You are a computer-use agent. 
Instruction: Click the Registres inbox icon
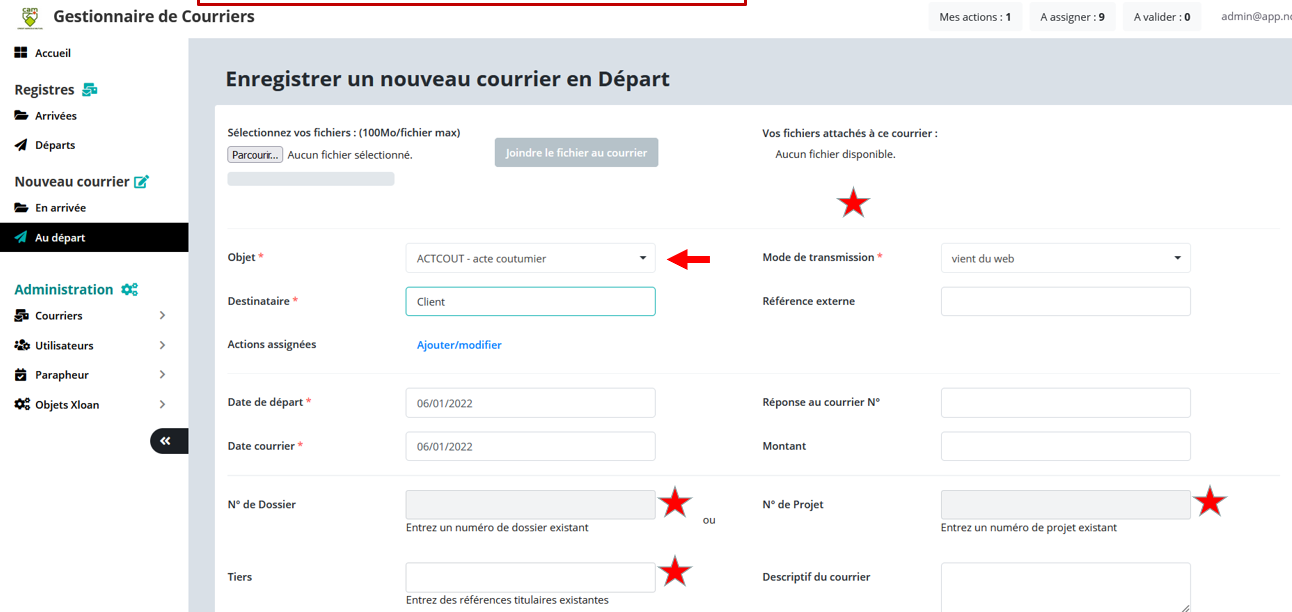[90, 90]
